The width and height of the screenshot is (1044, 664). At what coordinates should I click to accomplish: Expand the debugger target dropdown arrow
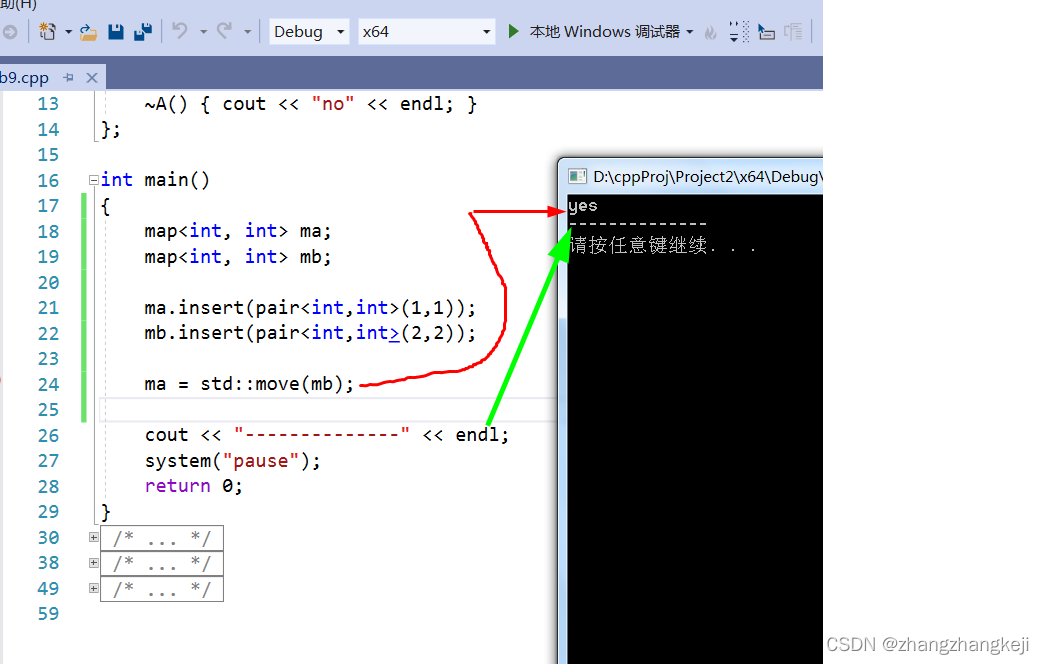pos(689,31)
